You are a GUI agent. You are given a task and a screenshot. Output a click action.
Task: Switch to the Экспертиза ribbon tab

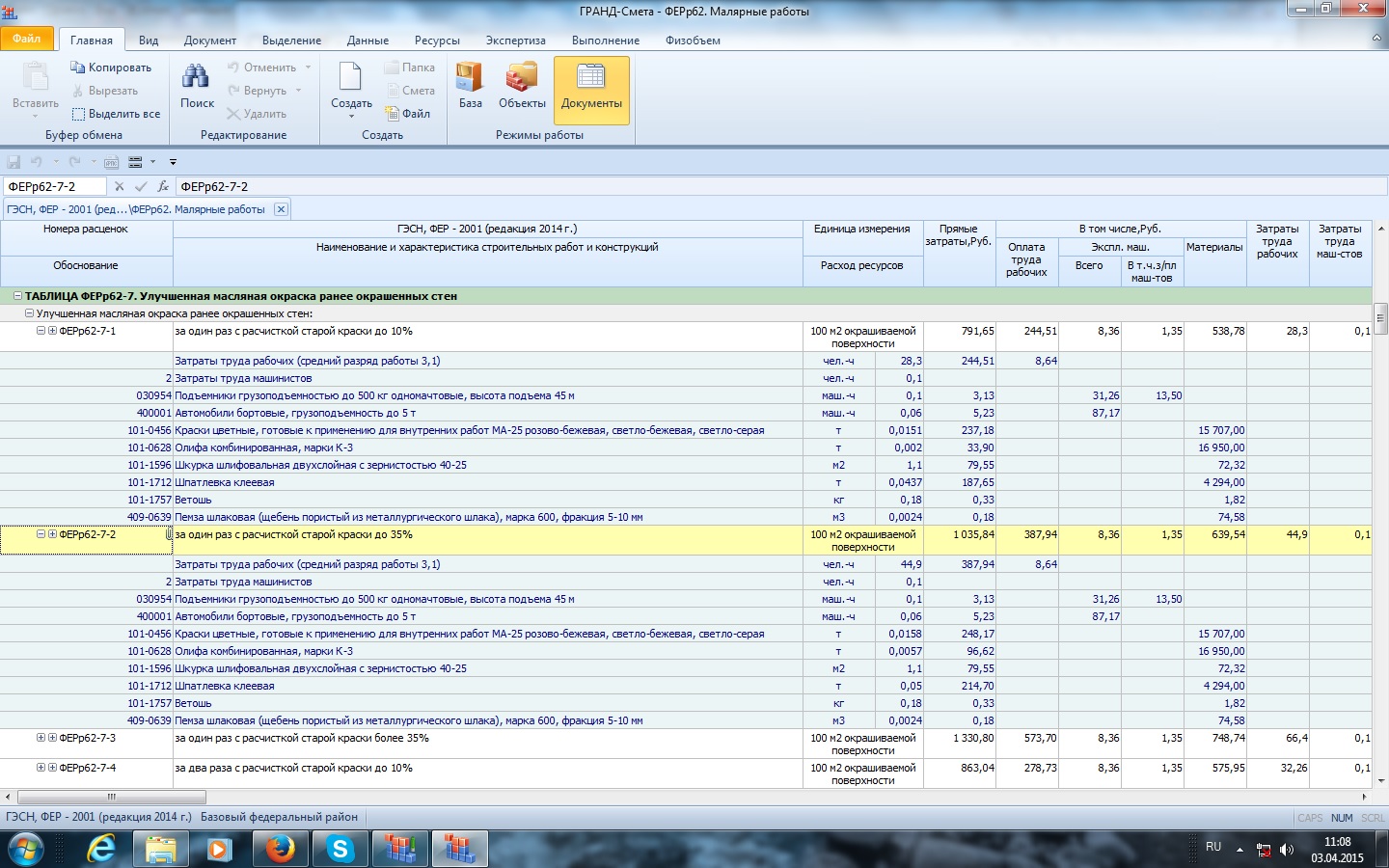(515, 41)
